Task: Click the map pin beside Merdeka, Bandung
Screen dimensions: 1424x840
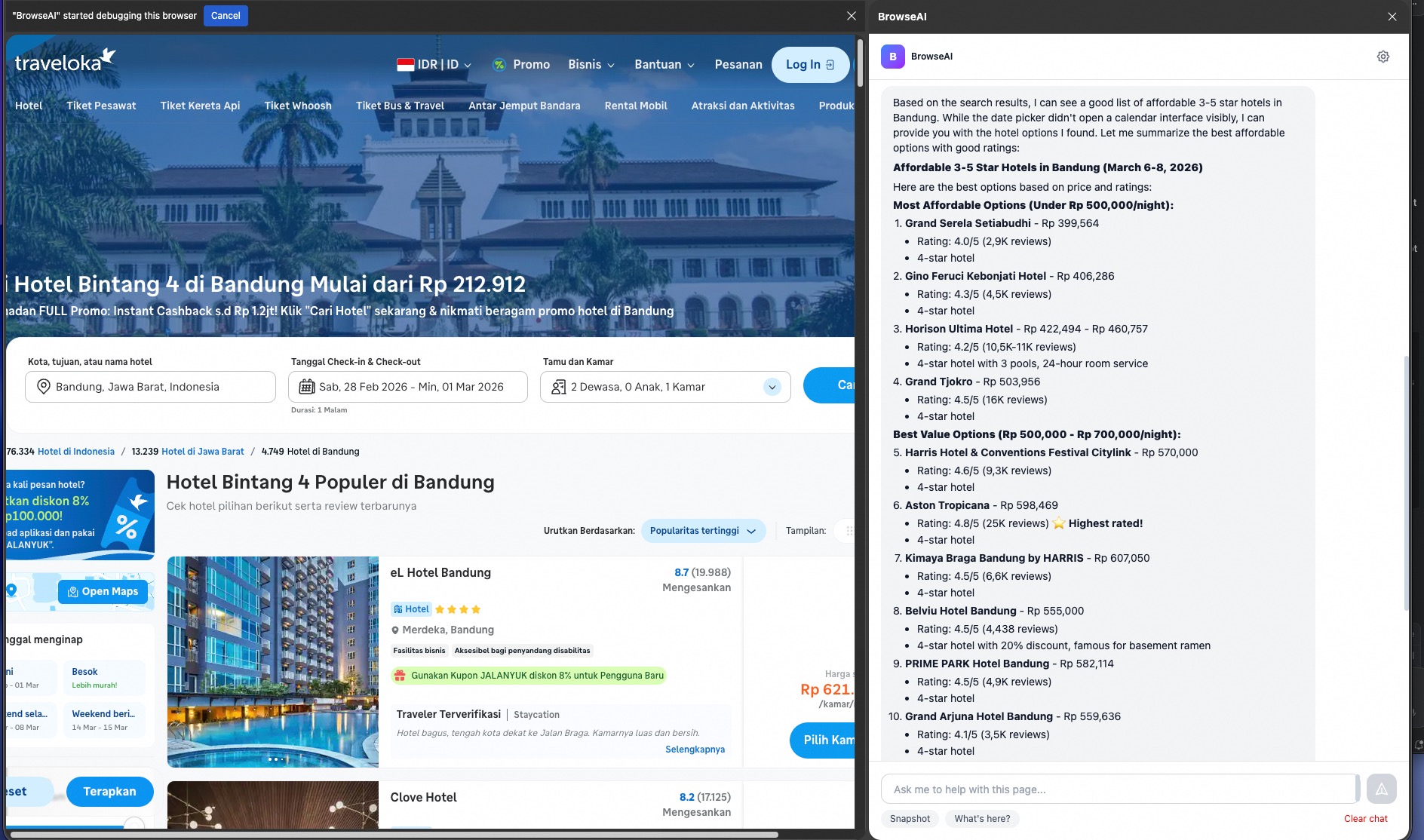Action: (x=394, y=630)
